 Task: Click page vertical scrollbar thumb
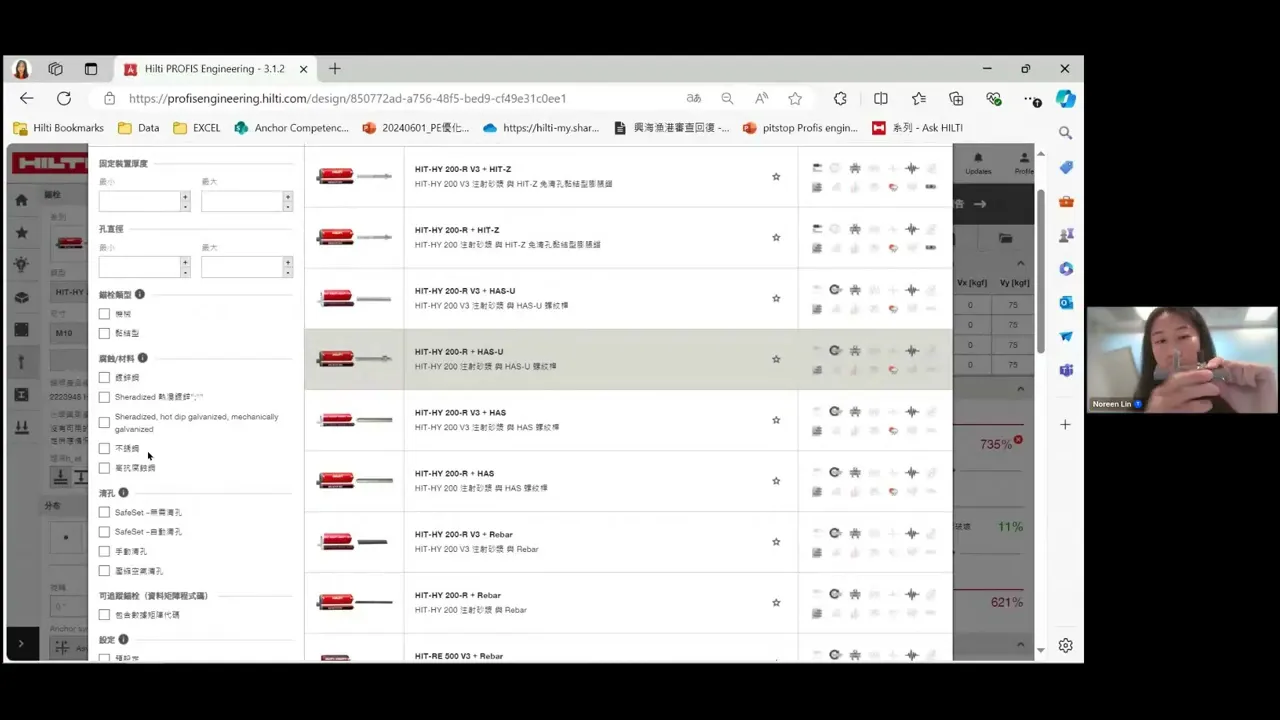pos(1040,270)
